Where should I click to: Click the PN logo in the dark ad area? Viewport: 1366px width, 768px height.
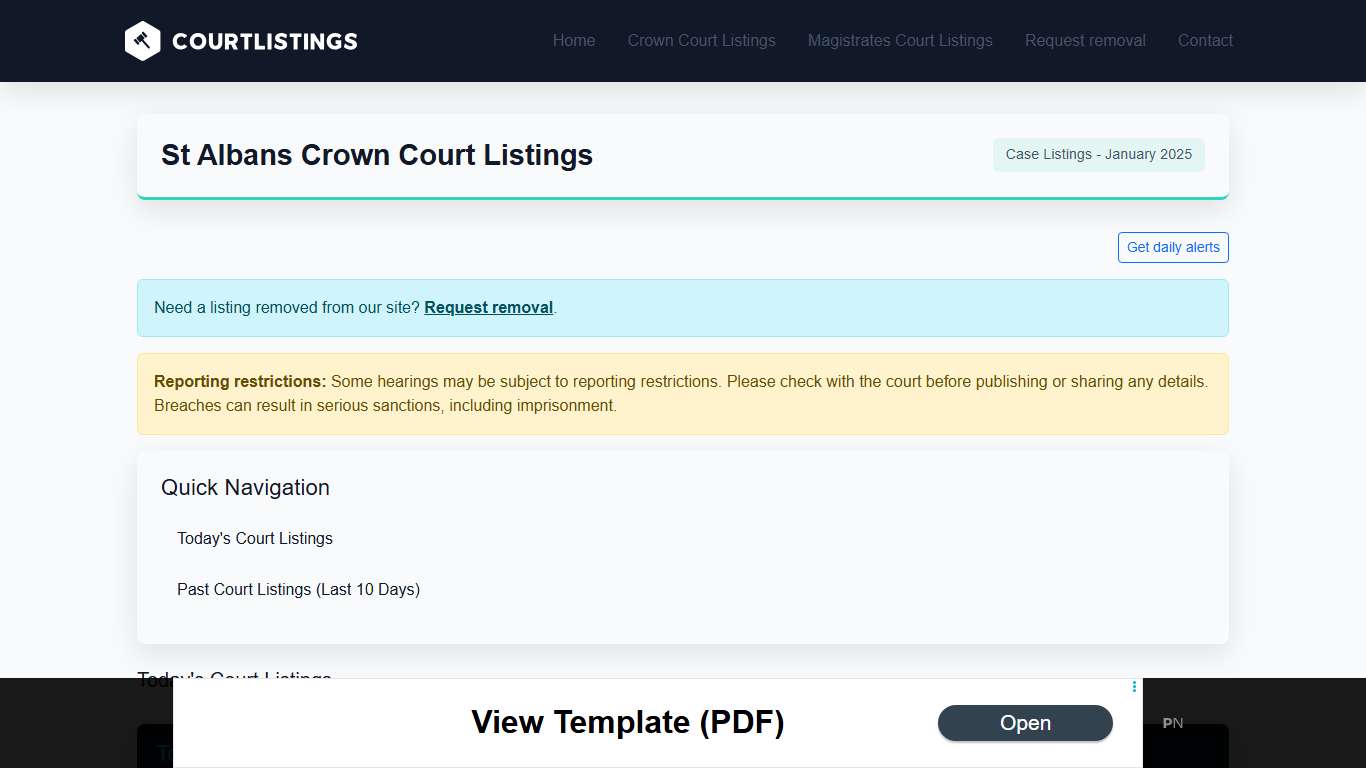(1172, 723)
